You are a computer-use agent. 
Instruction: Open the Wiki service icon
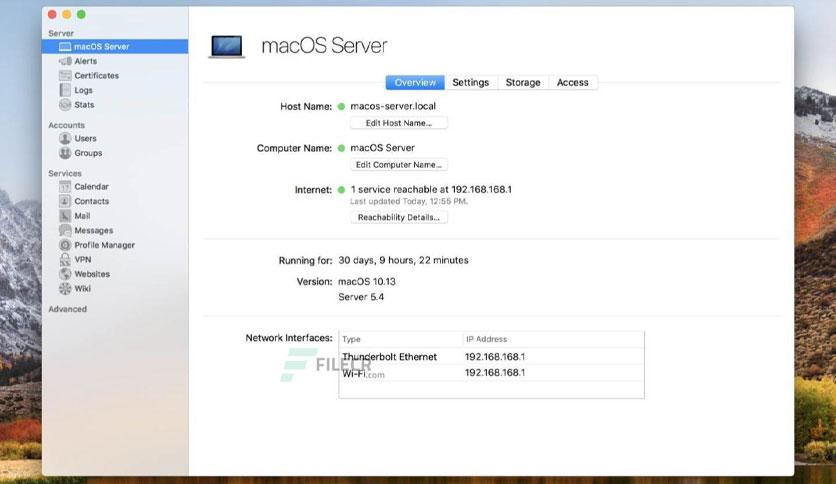pyautogui.click(x=65, y=288)
